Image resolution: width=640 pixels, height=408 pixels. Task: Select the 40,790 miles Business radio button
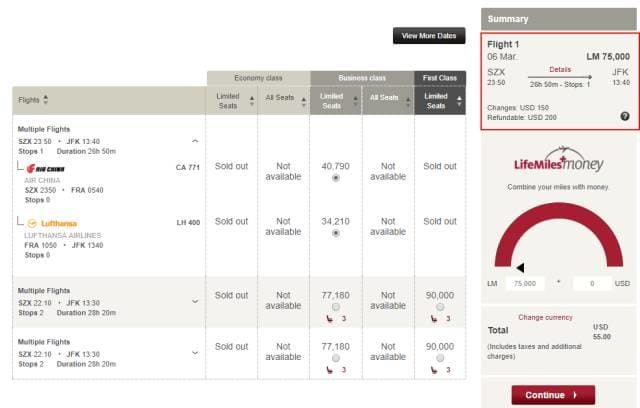[x=335, y=177]
